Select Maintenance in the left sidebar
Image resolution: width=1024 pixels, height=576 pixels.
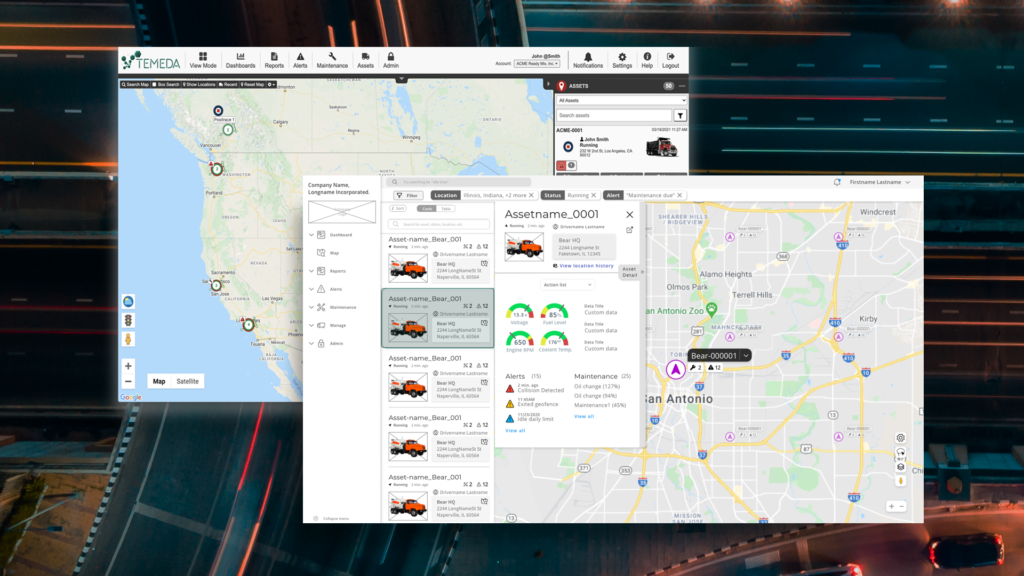pyautogui.click(x=342, y=307)
